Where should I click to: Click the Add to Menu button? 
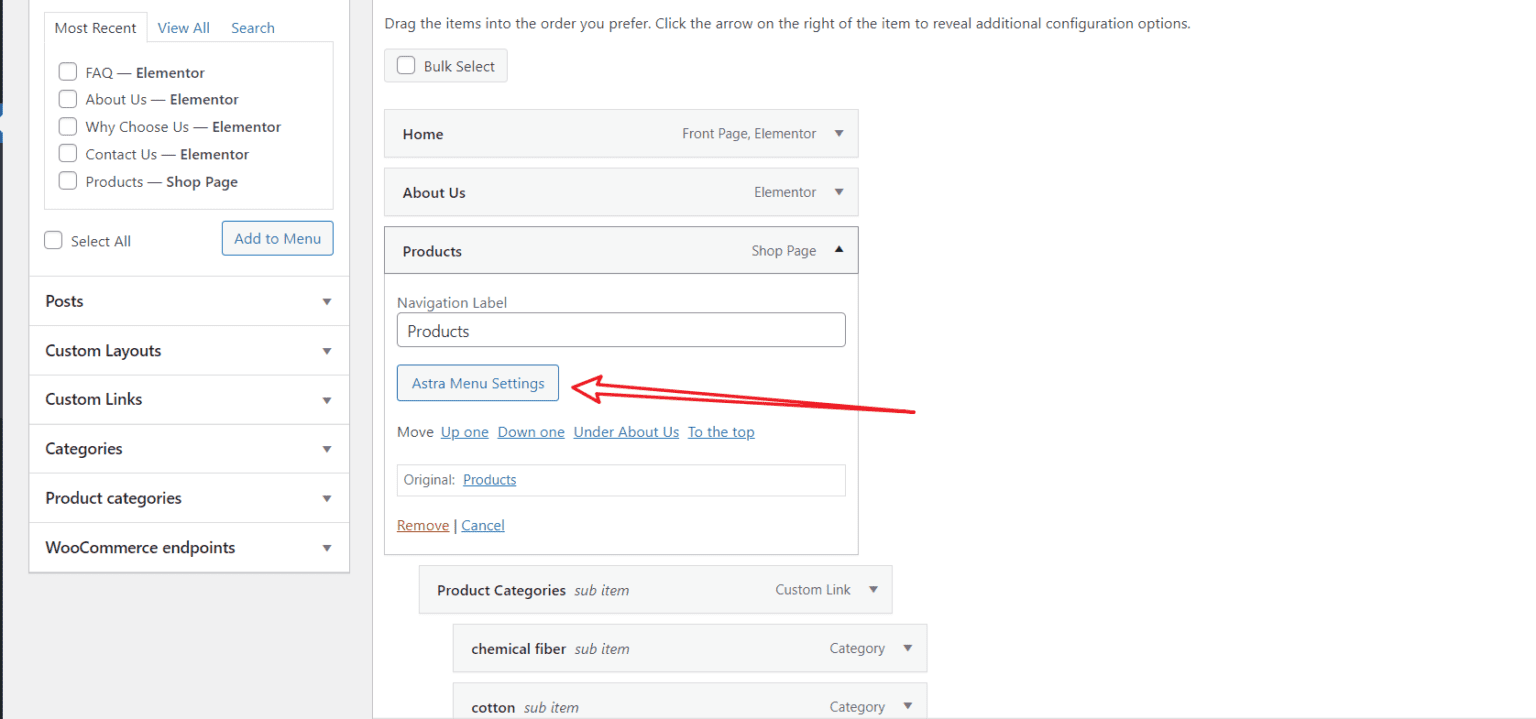(277, 239)
